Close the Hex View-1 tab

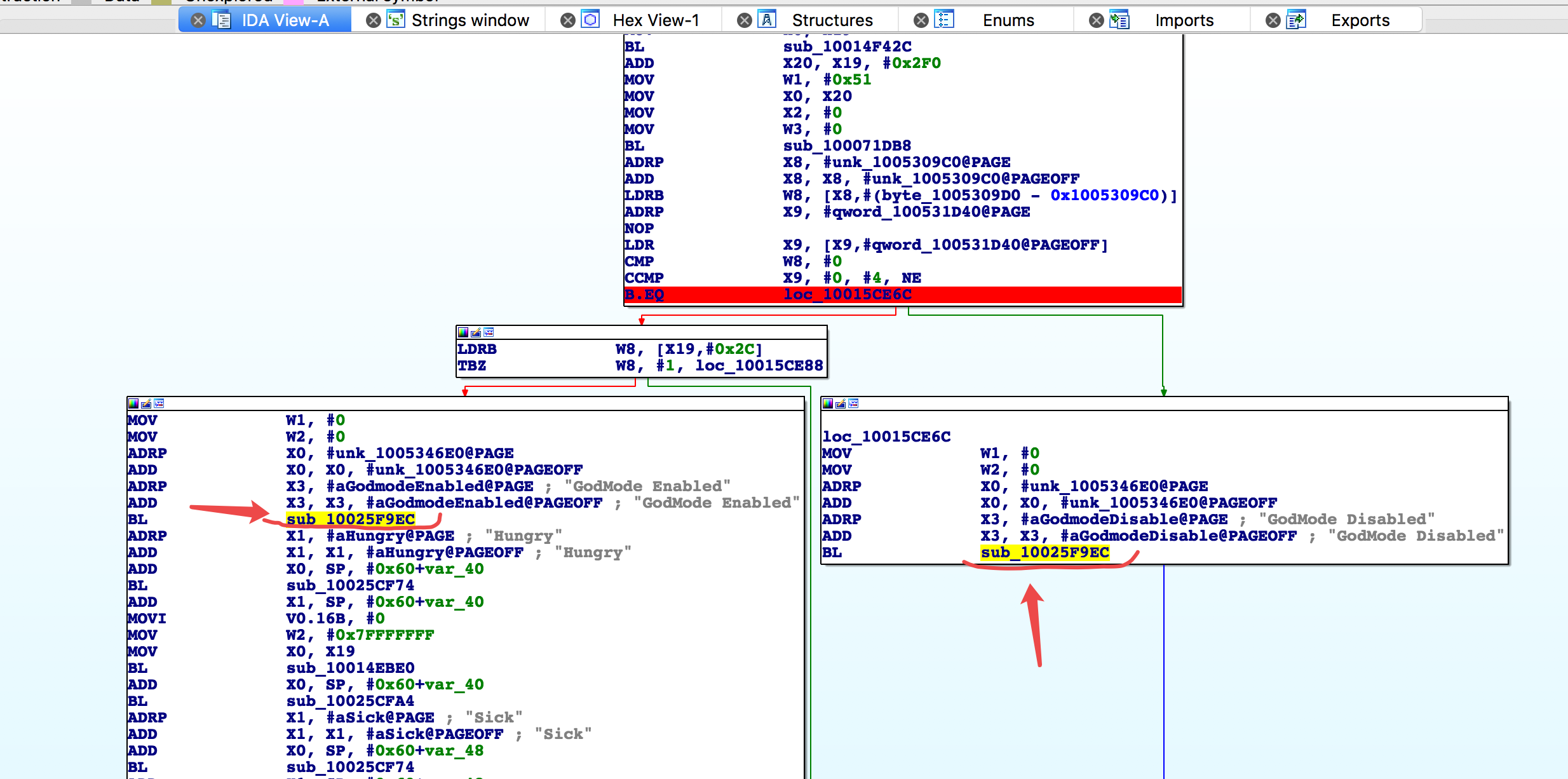(568, 20)
